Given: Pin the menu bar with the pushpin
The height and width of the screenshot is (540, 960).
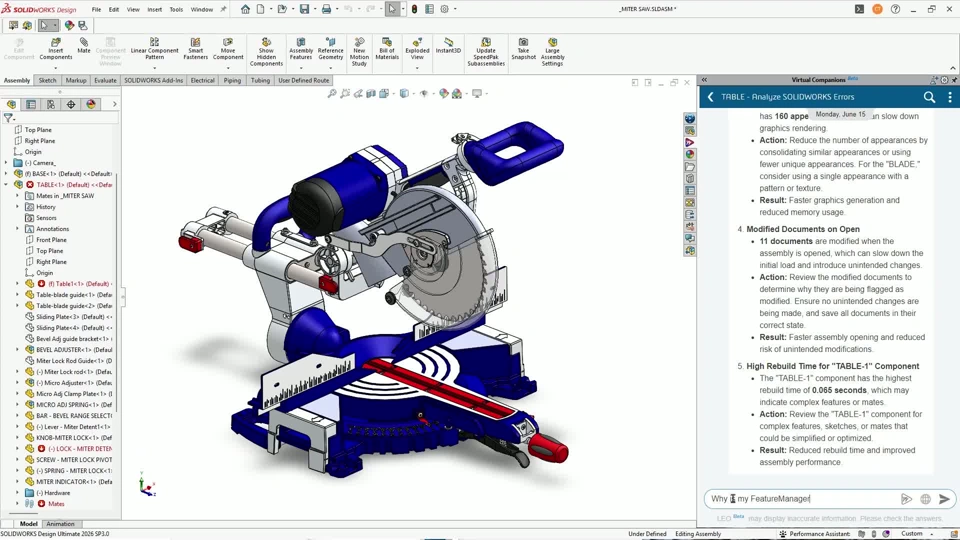Looking at the screenshot, I should [223, 9].
